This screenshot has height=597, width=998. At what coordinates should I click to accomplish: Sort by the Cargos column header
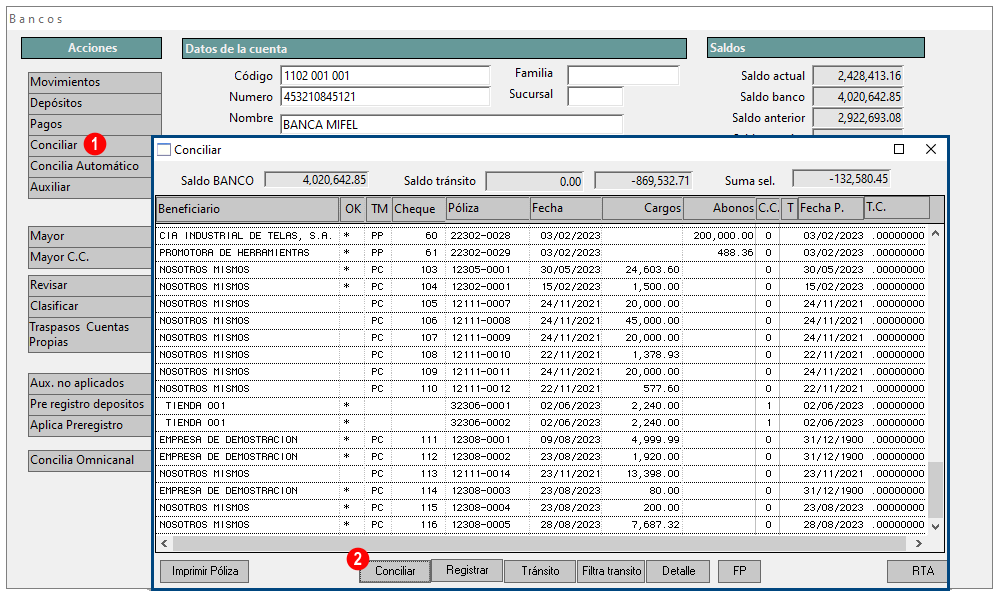click(642, 209)
